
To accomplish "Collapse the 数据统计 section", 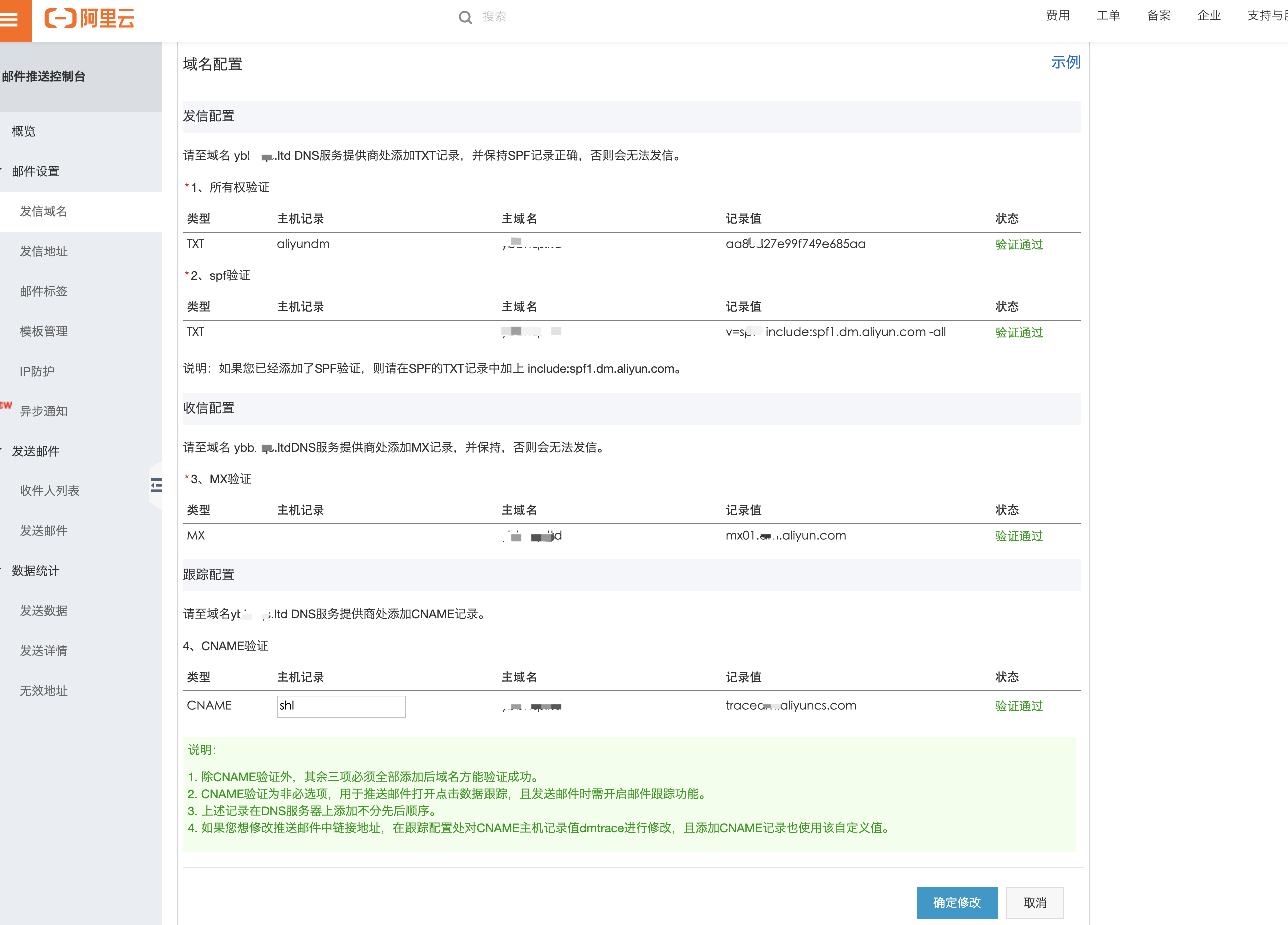I will [36, 571].
